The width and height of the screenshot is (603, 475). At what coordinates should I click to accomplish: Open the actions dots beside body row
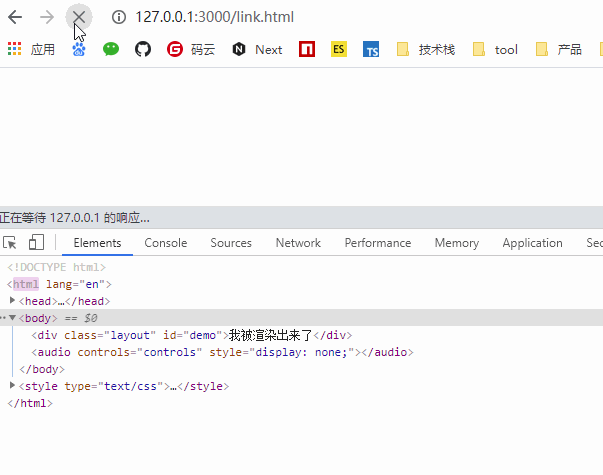click(x=3, y=318)
